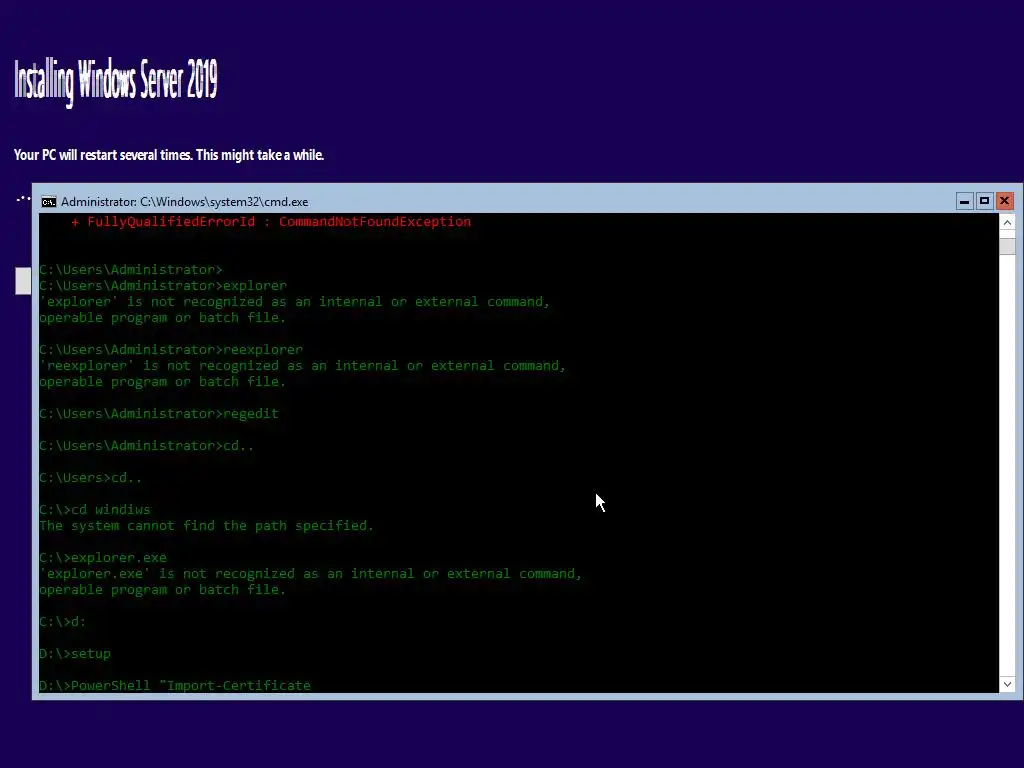
Task: Click 'The system cannot find the path specified.'
Action: click(x=206, y=526)
